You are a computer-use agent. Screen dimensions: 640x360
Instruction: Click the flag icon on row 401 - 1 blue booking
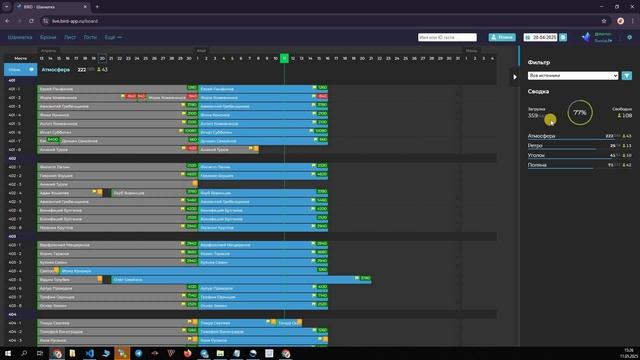pos(314,88)
